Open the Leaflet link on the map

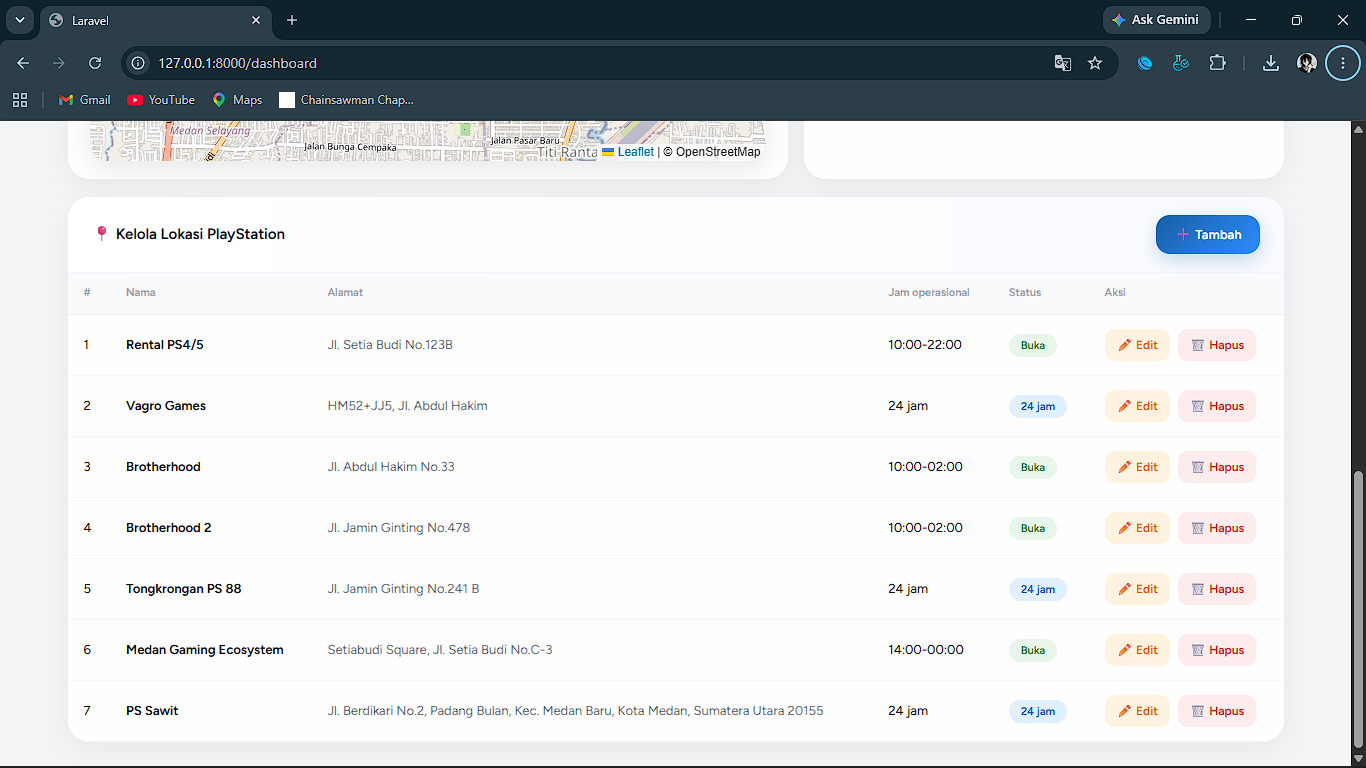(x=635, y=152)
